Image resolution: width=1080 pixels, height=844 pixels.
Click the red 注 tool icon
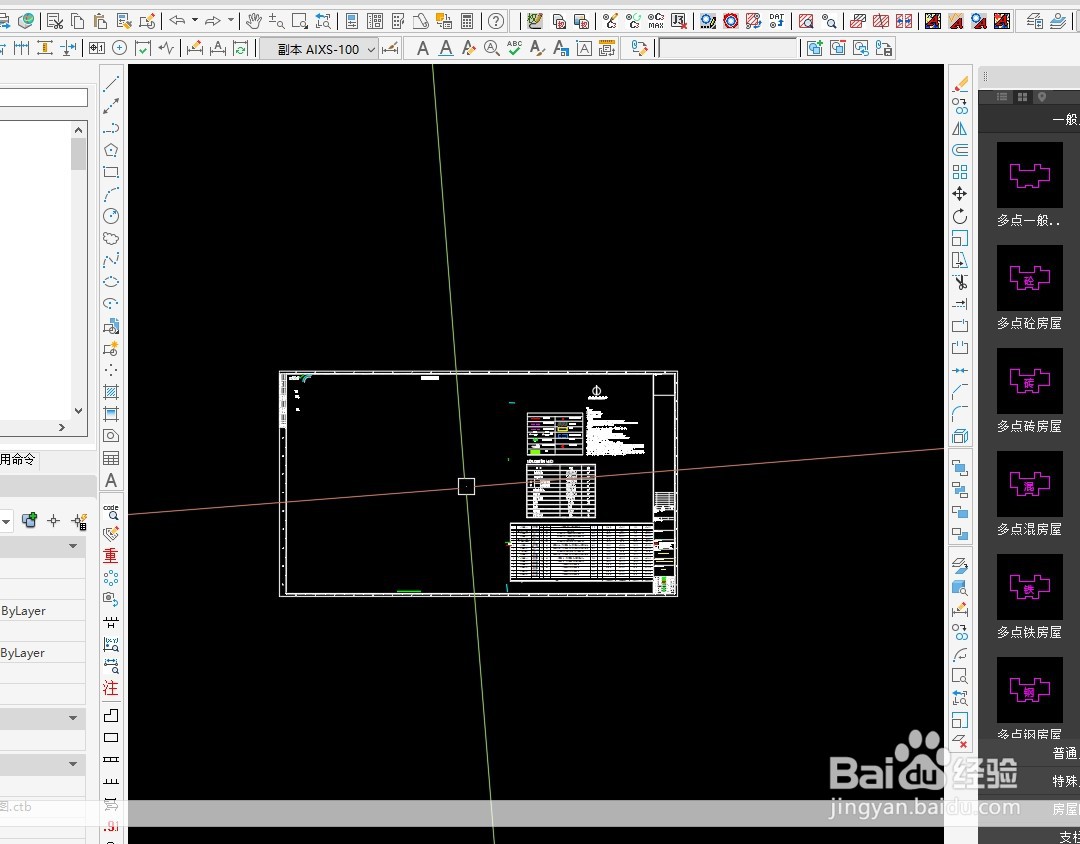111,688
